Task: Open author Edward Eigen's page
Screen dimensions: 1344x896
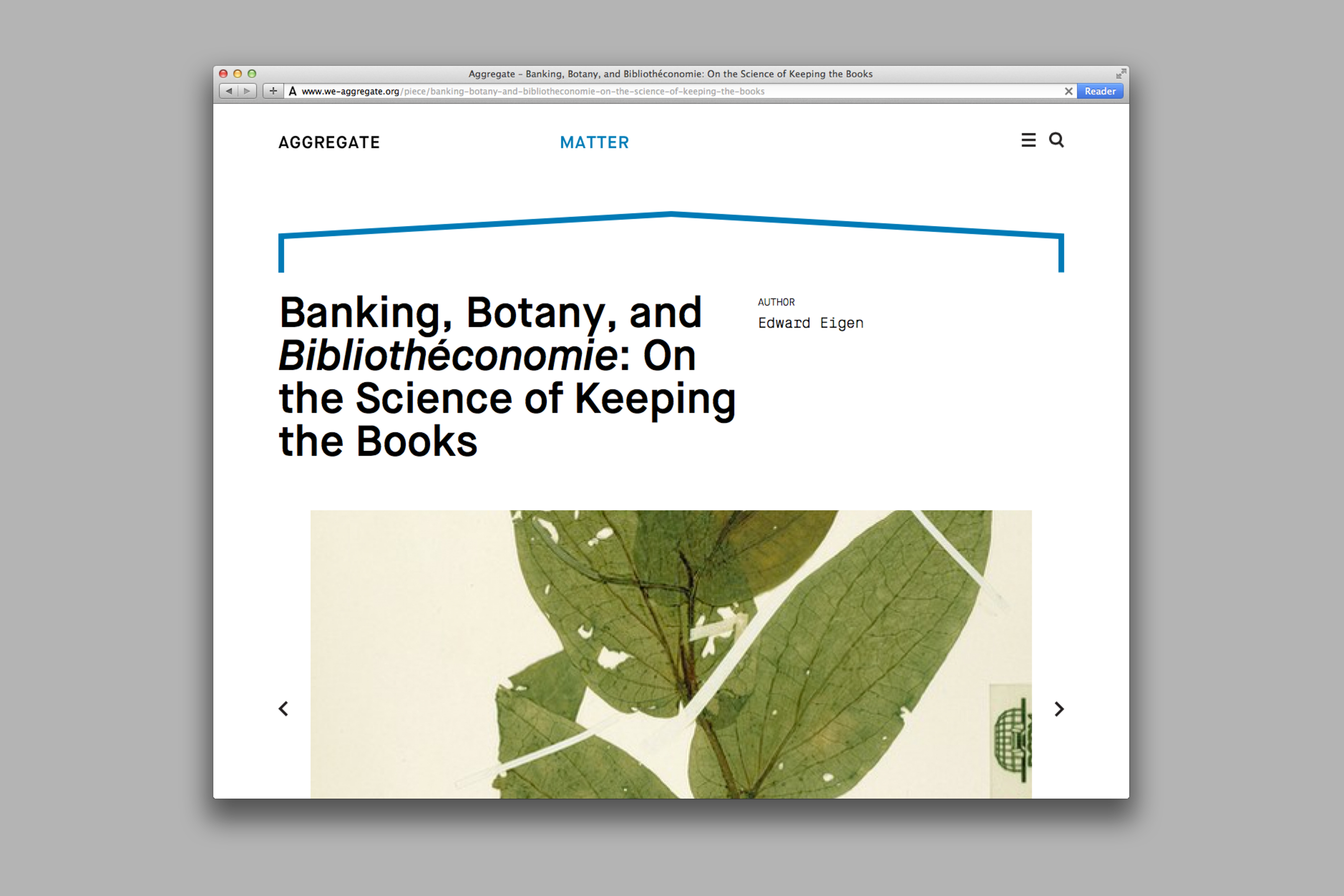Action: tap(810, 323)
